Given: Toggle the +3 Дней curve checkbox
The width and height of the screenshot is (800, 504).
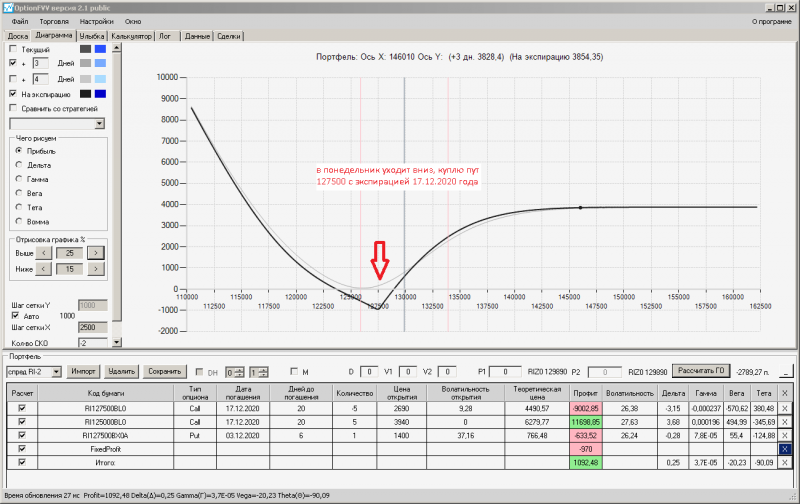Looking at the screenshot, I should pos(13,63).
